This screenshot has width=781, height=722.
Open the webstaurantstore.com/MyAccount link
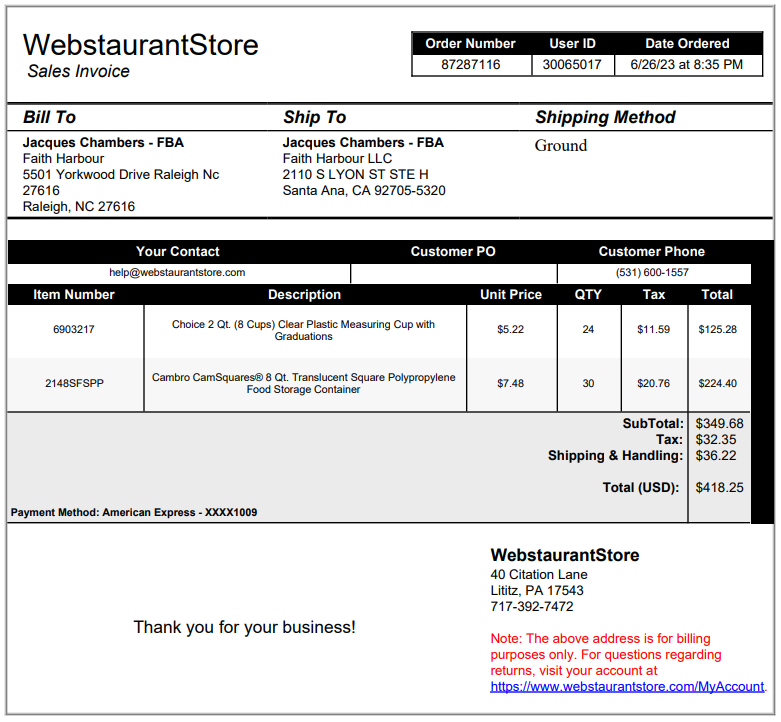tap(627, 687)
